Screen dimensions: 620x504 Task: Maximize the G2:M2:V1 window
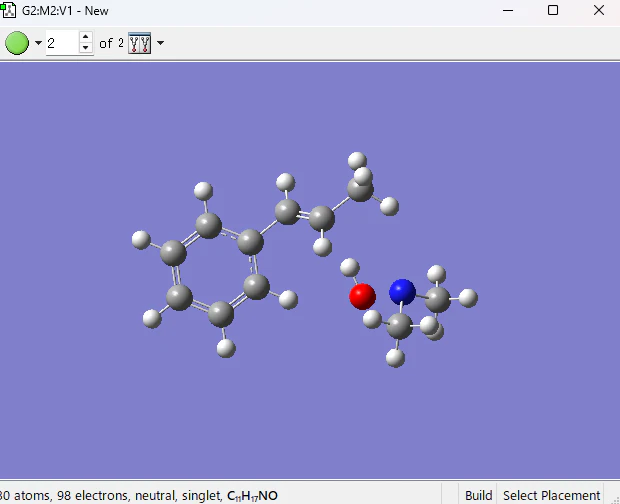[553, 10]
